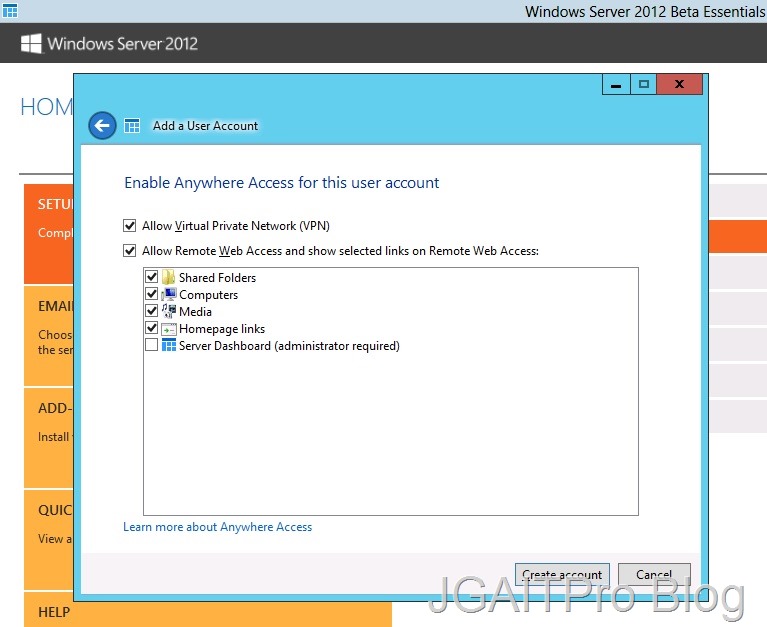Click empty area of the links list box
This screenshot has width=767, height=627.
390,440
